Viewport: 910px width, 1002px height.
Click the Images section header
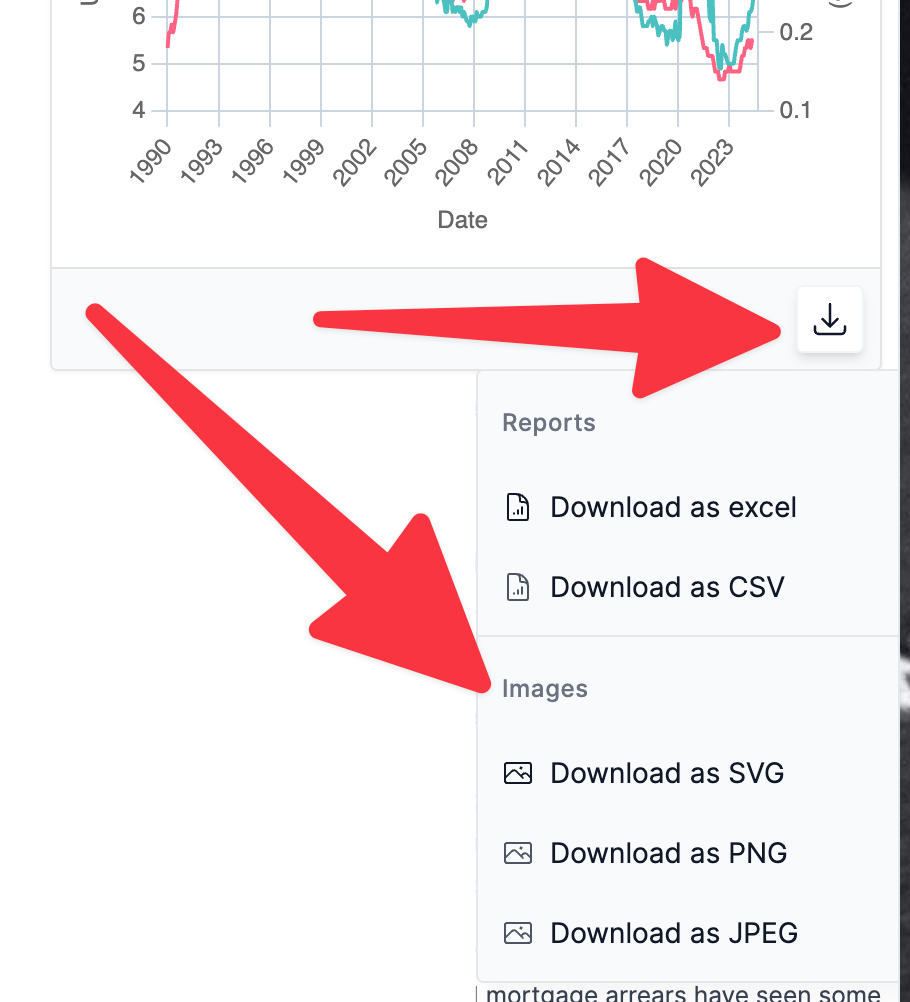pos(544,689)
